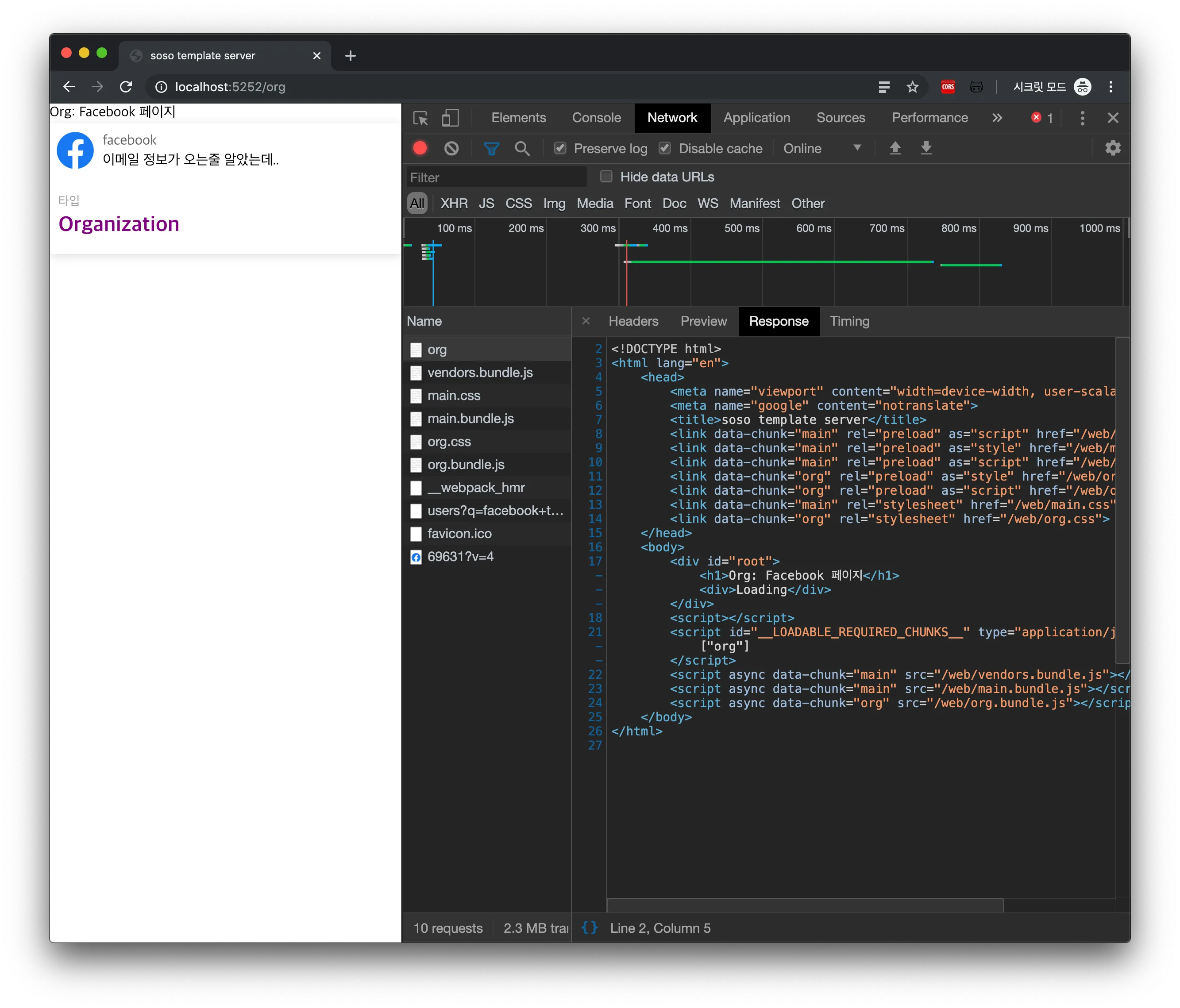Switch to the Preview tab
Image resolution: width=1180 pixels, height=1008 pixels.
(x=703, y=321)
